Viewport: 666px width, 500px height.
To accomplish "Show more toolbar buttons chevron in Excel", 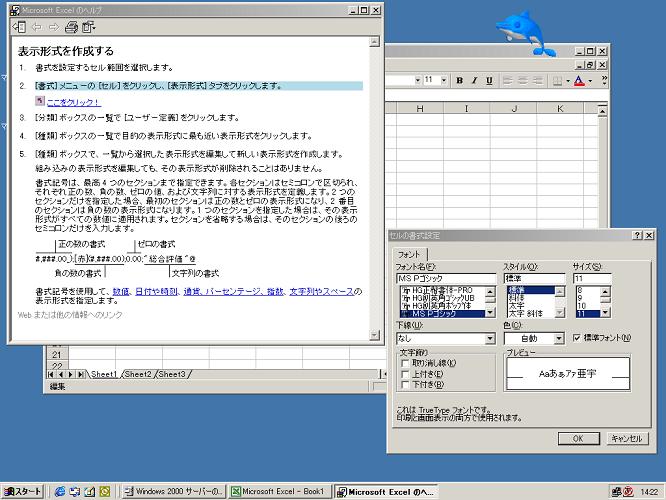I will (604, 80).
